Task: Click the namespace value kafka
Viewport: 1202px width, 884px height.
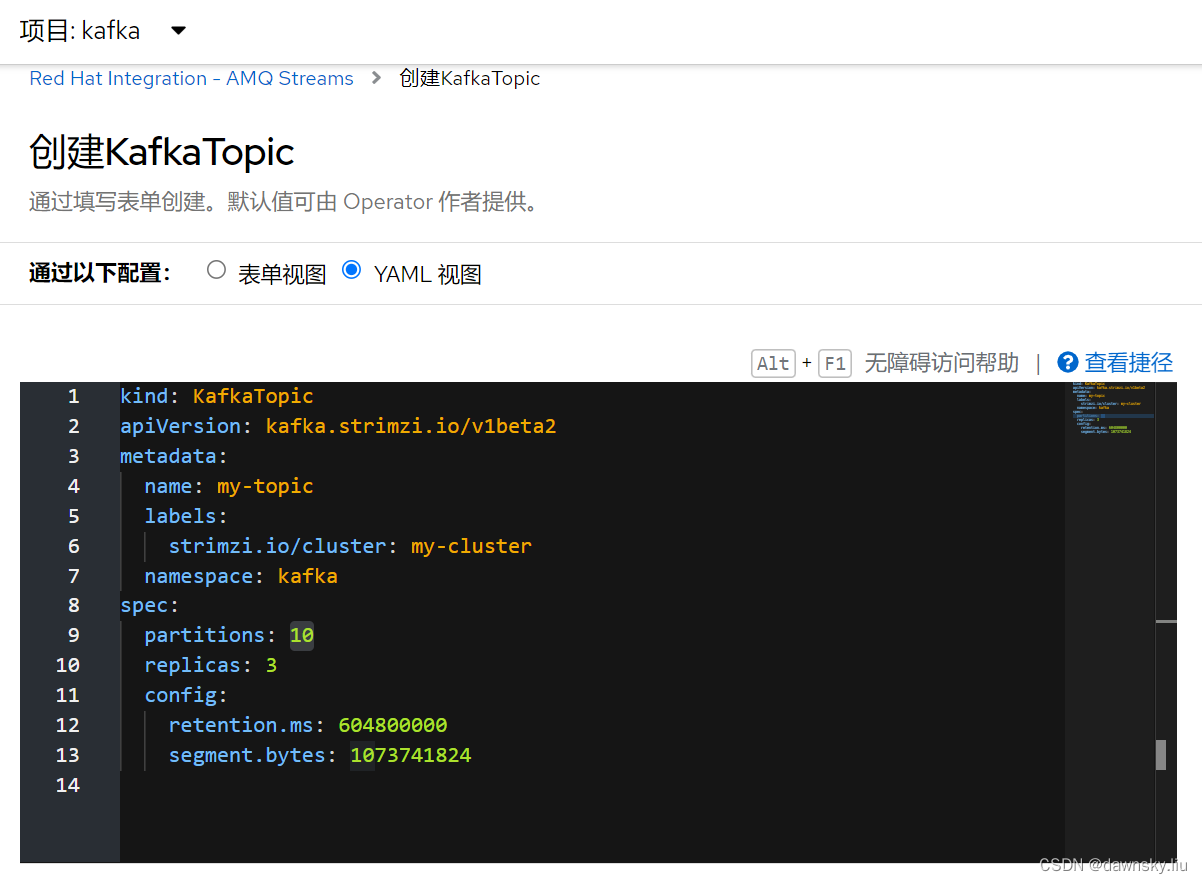Action: point(307,576)
